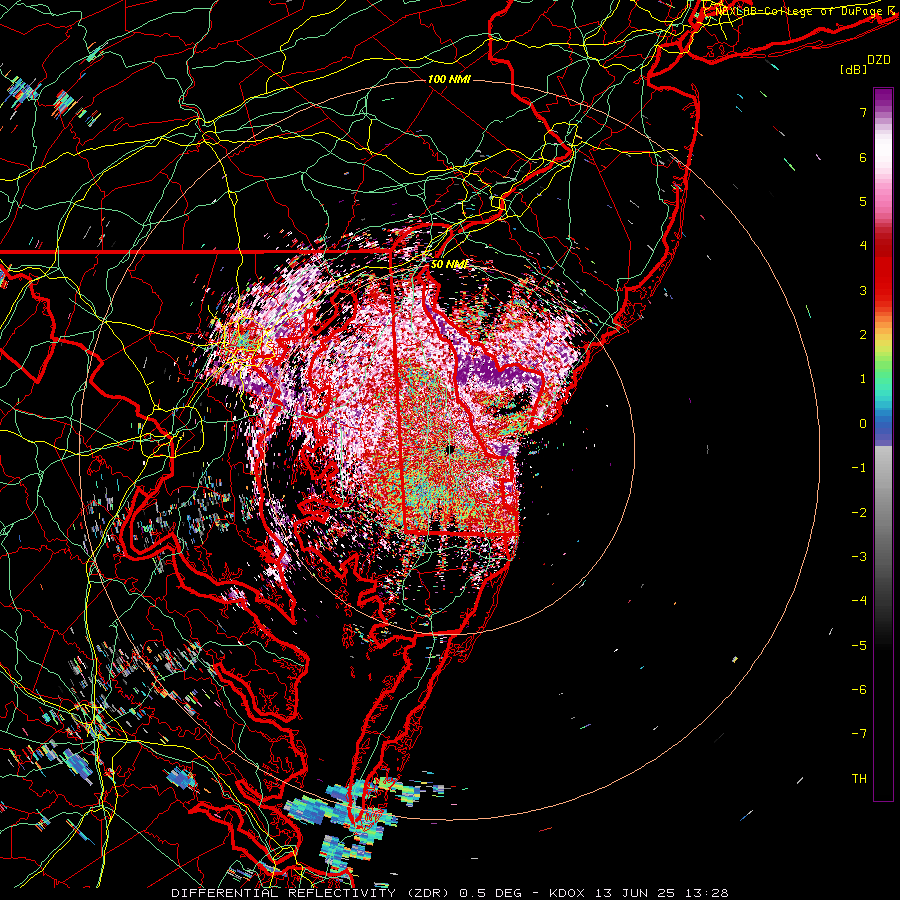Viewport: 900px width, 900px height.
Task: Click the '0' value on the color scale
Action: click(x=863, y=424)
